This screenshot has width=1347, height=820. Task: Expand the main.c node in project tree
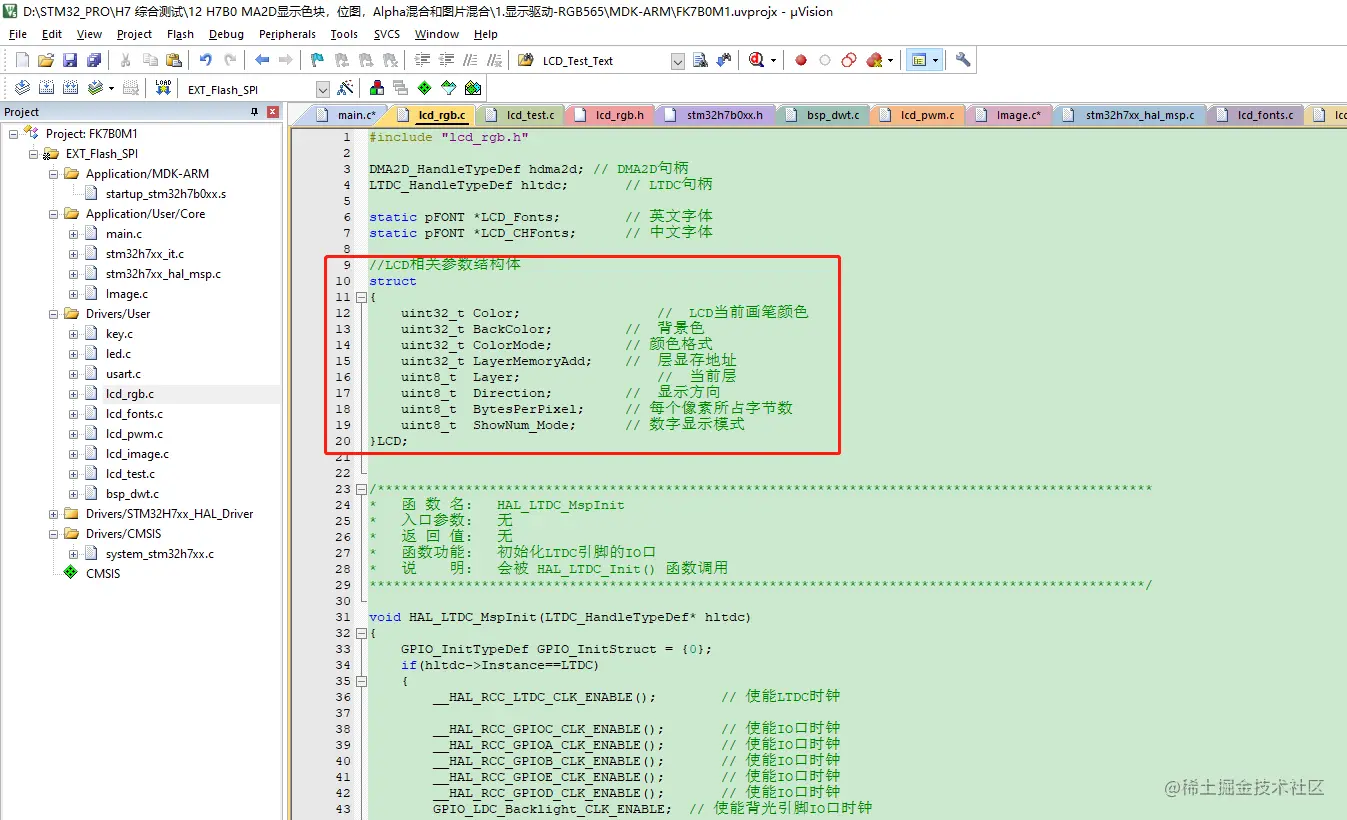tap(73, 233)
